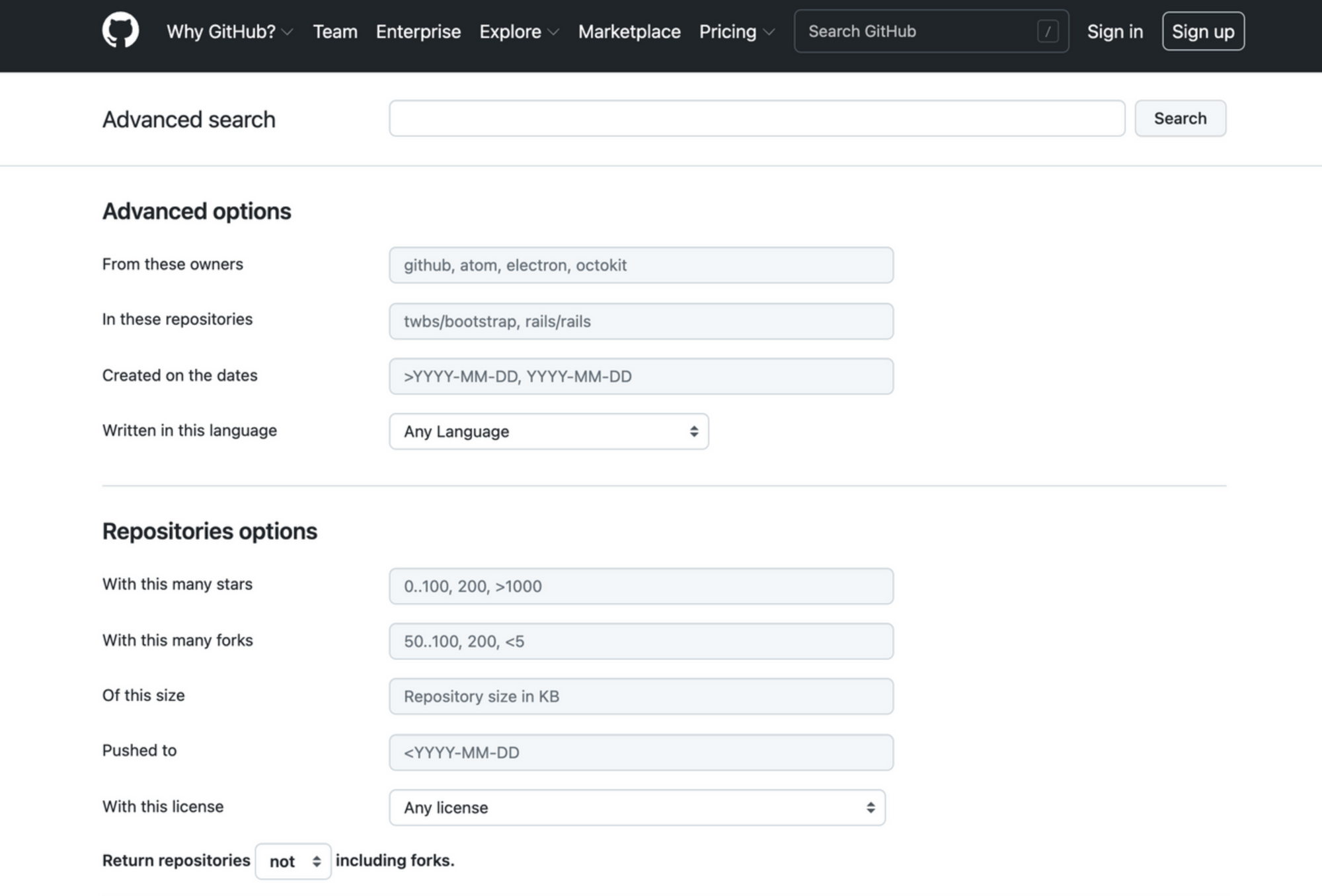Visit the Marketplace link

click(x=629, y=32)
